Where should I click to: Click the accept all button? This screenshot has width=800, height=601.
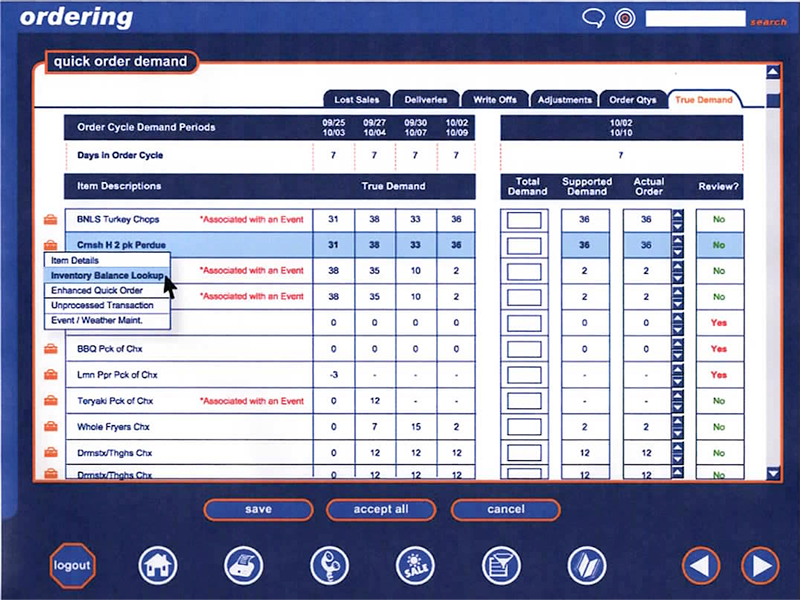click(381, 510)
